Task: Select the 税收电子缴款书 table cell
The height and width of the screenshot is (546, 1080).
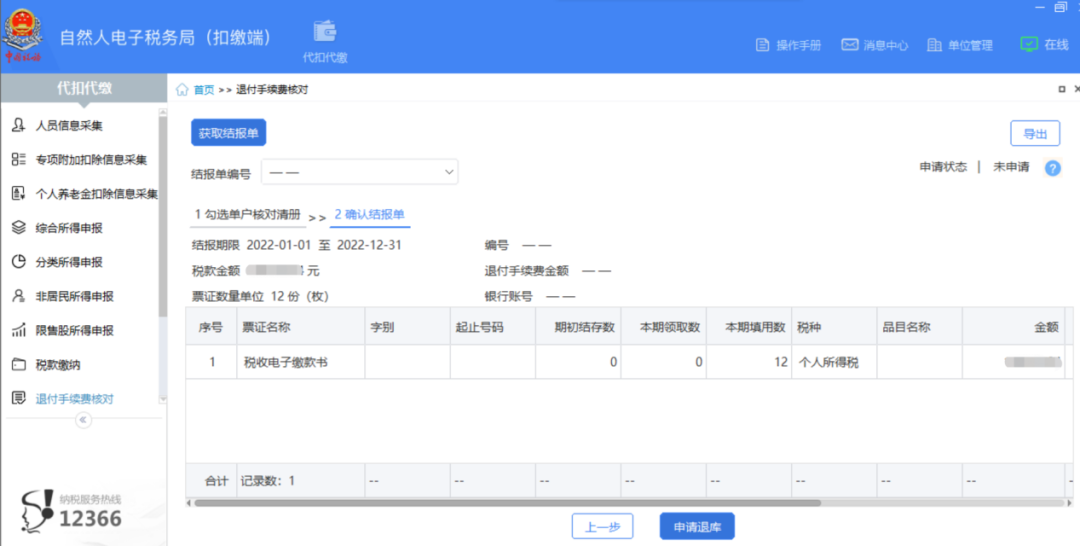Action: coord(300,362)
